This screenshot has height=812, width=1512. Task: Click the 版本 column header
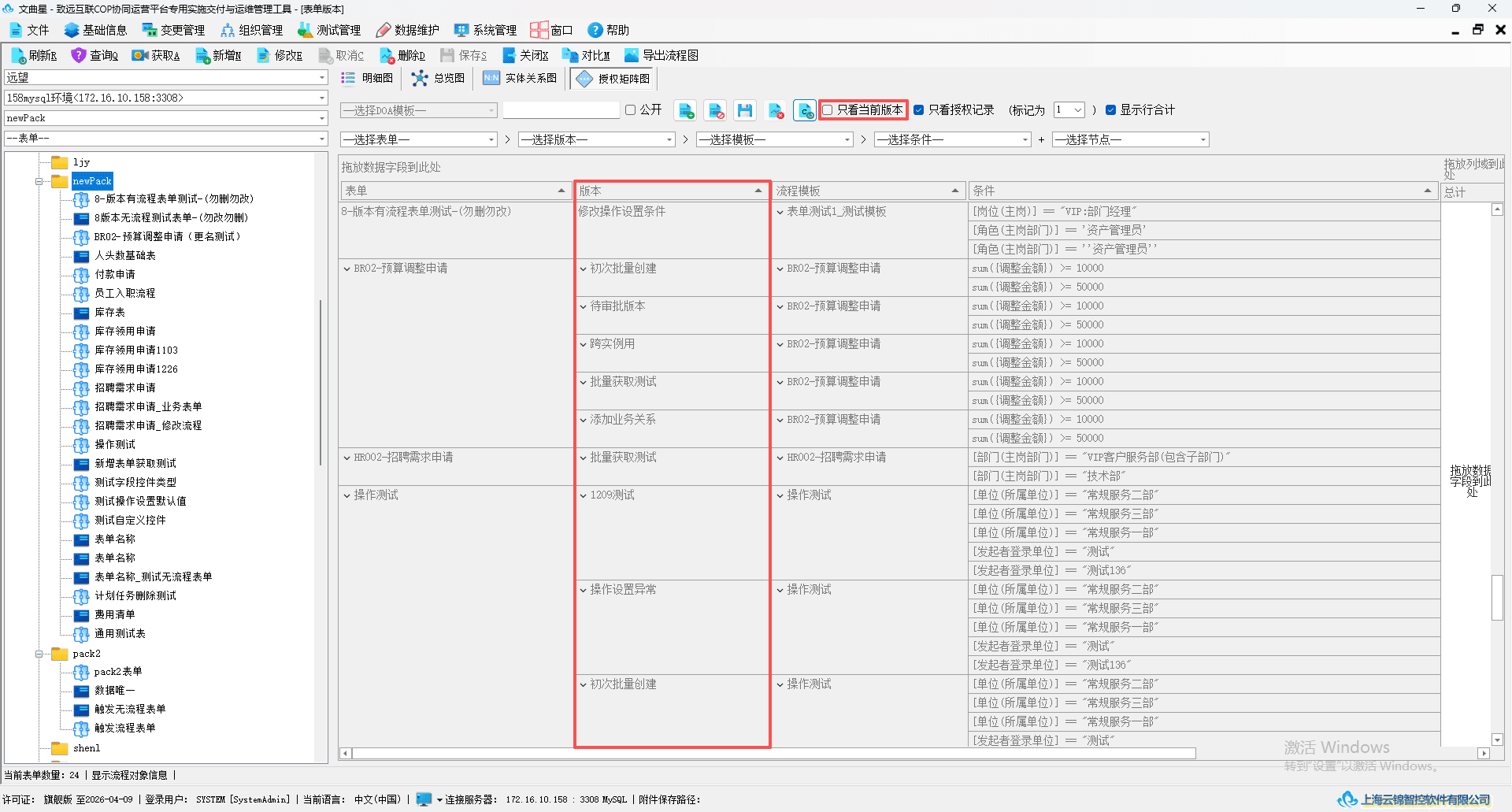click(672, 191)
